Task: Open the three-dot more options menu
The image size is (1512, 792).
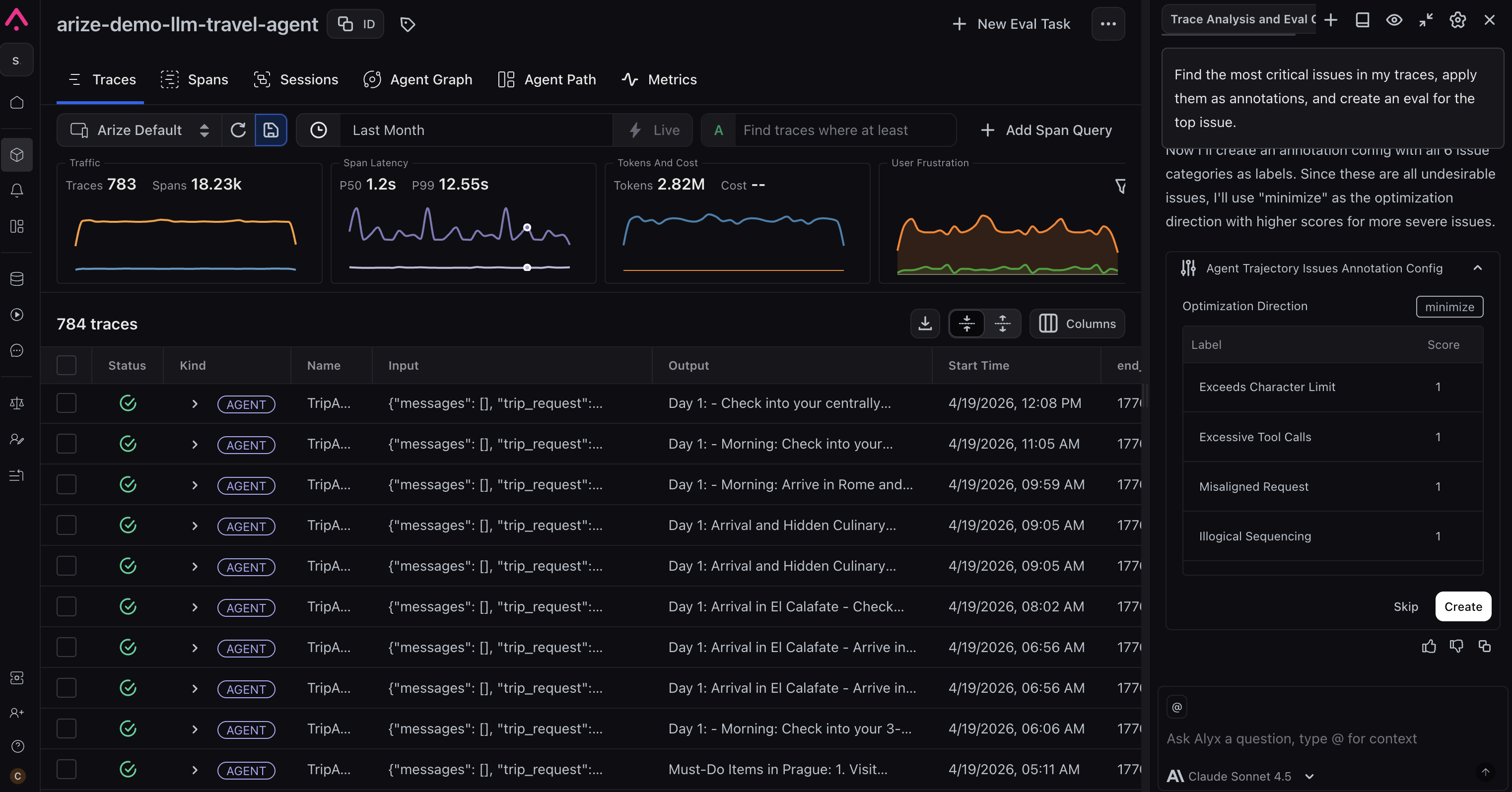Action: tap(1108, 24)
